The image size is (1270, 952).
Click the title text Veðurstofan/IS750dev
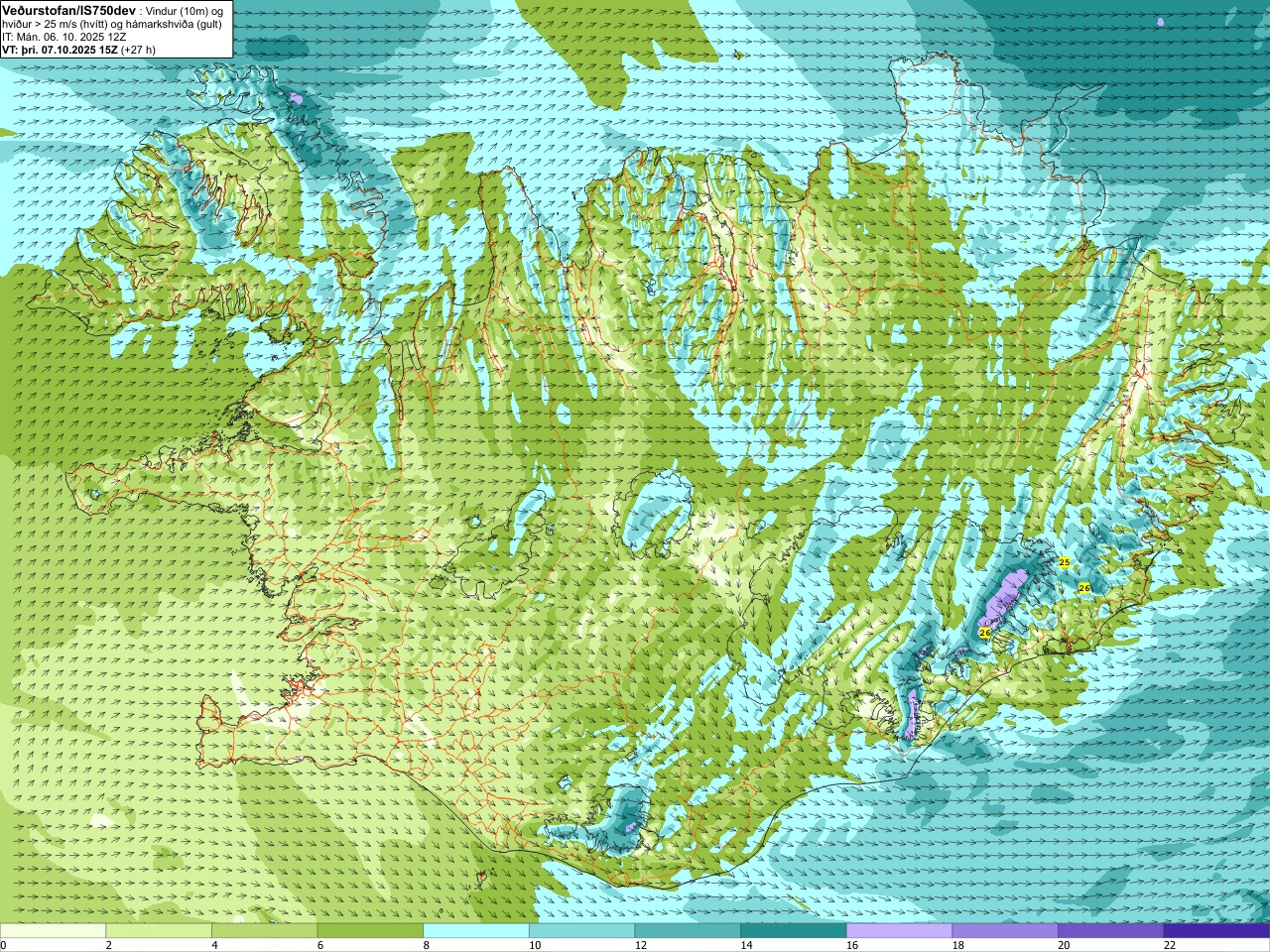(x=68, y=9)
